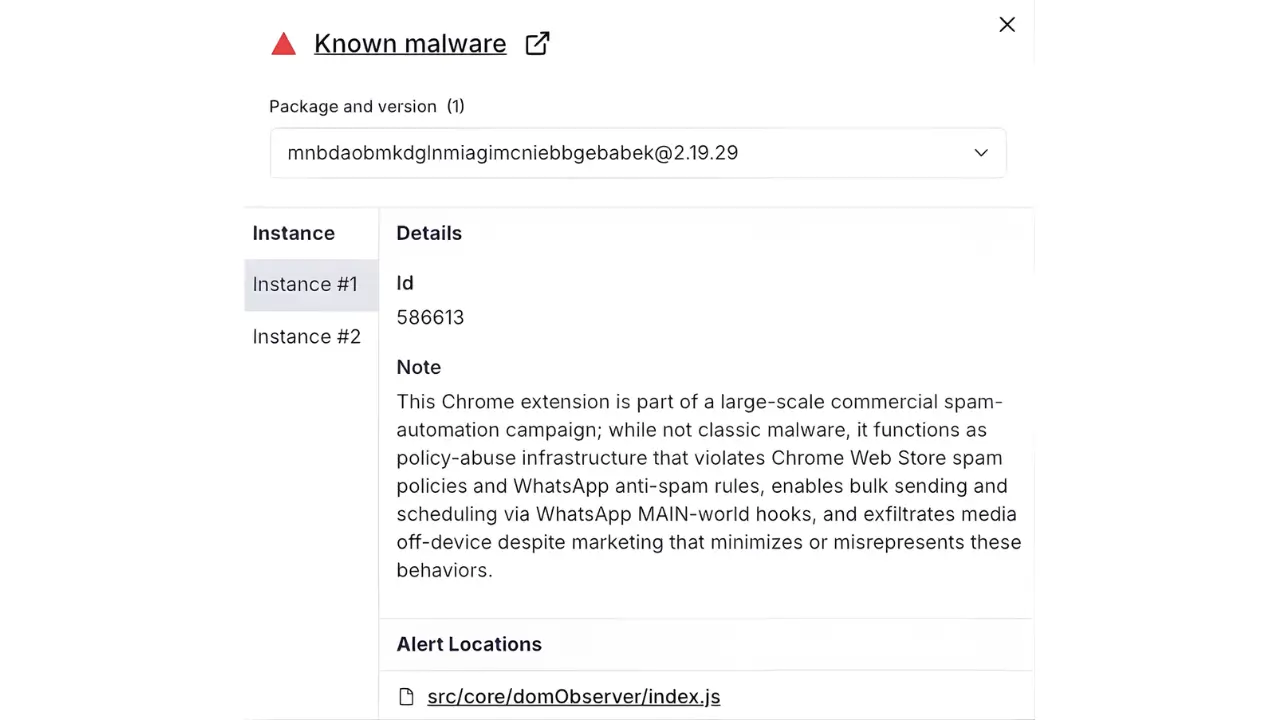This screenshot has height=720, width=1280.
Task: Click the Id field label
Action: click(x=405, y=283)
